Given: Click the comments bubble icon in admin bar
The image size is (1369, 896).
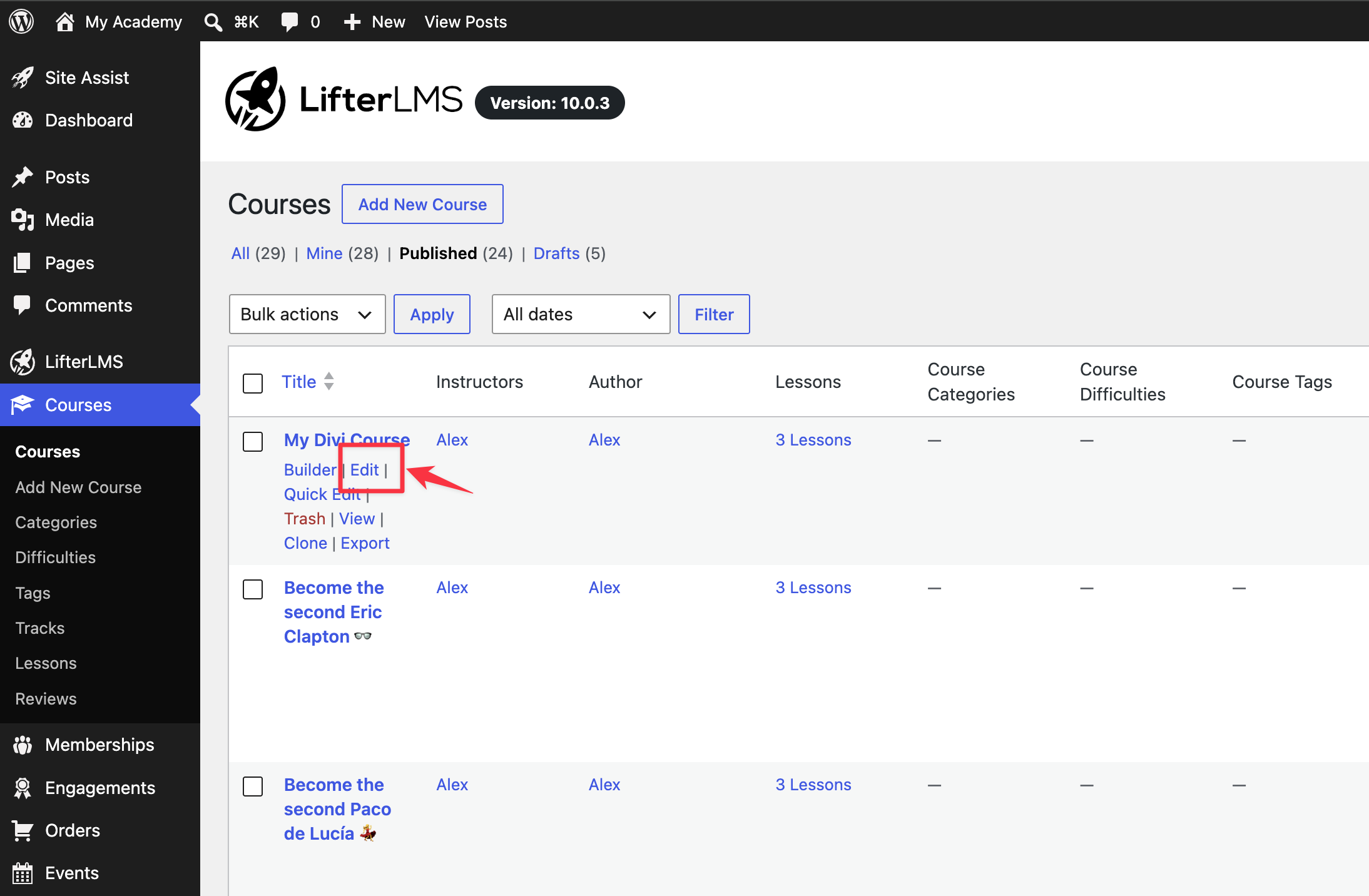Looking at the screenshot, I should [x=290, y=22].
